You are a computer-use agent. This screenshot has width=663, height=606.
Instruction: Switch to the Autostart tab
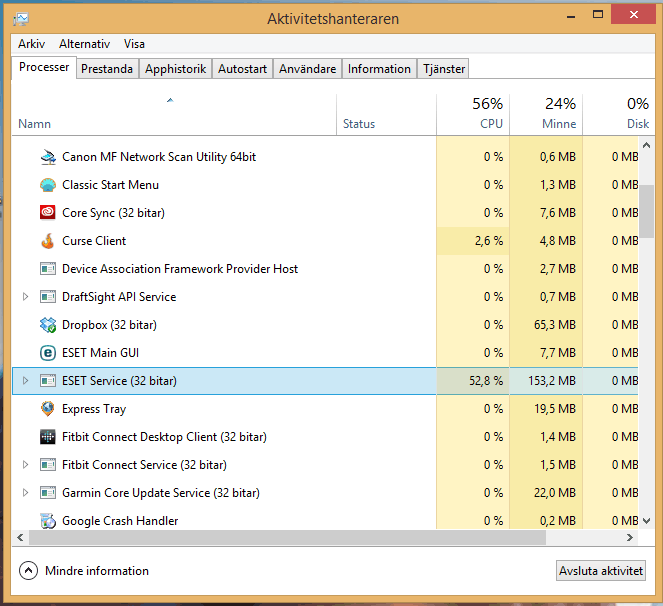(242, 69)
